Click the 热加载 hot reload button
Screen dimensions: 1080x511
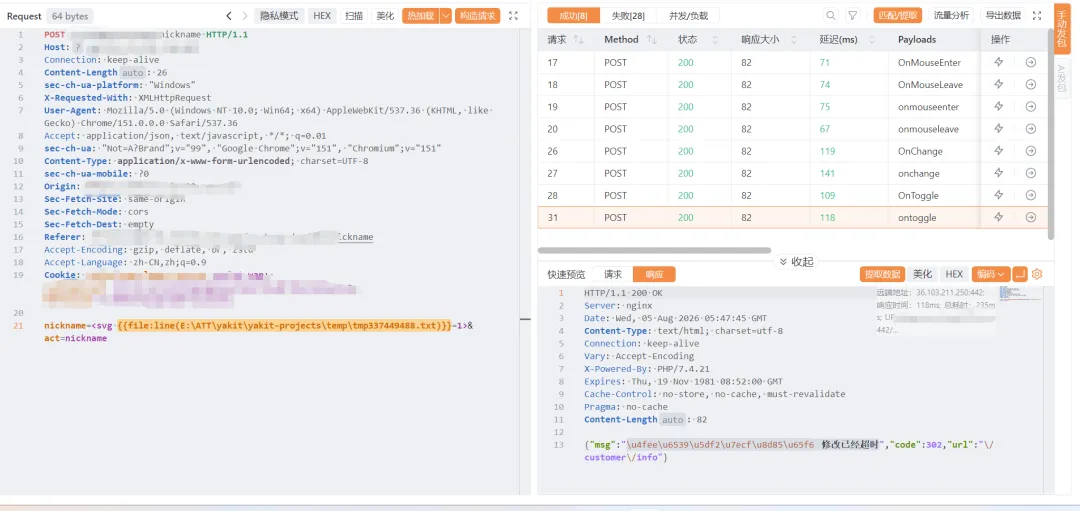click(x=420, y=16)
